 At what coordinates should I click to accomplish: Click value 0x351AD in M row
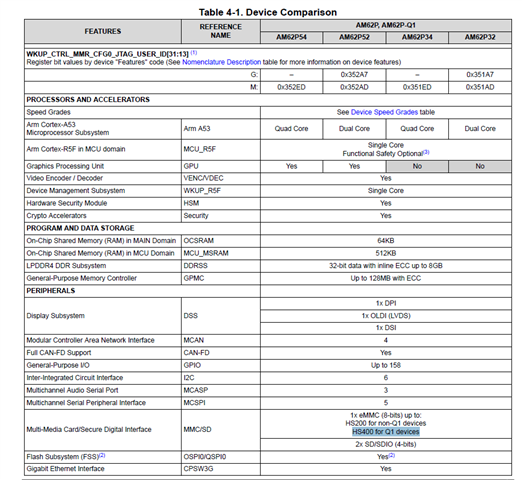[480, 87]
